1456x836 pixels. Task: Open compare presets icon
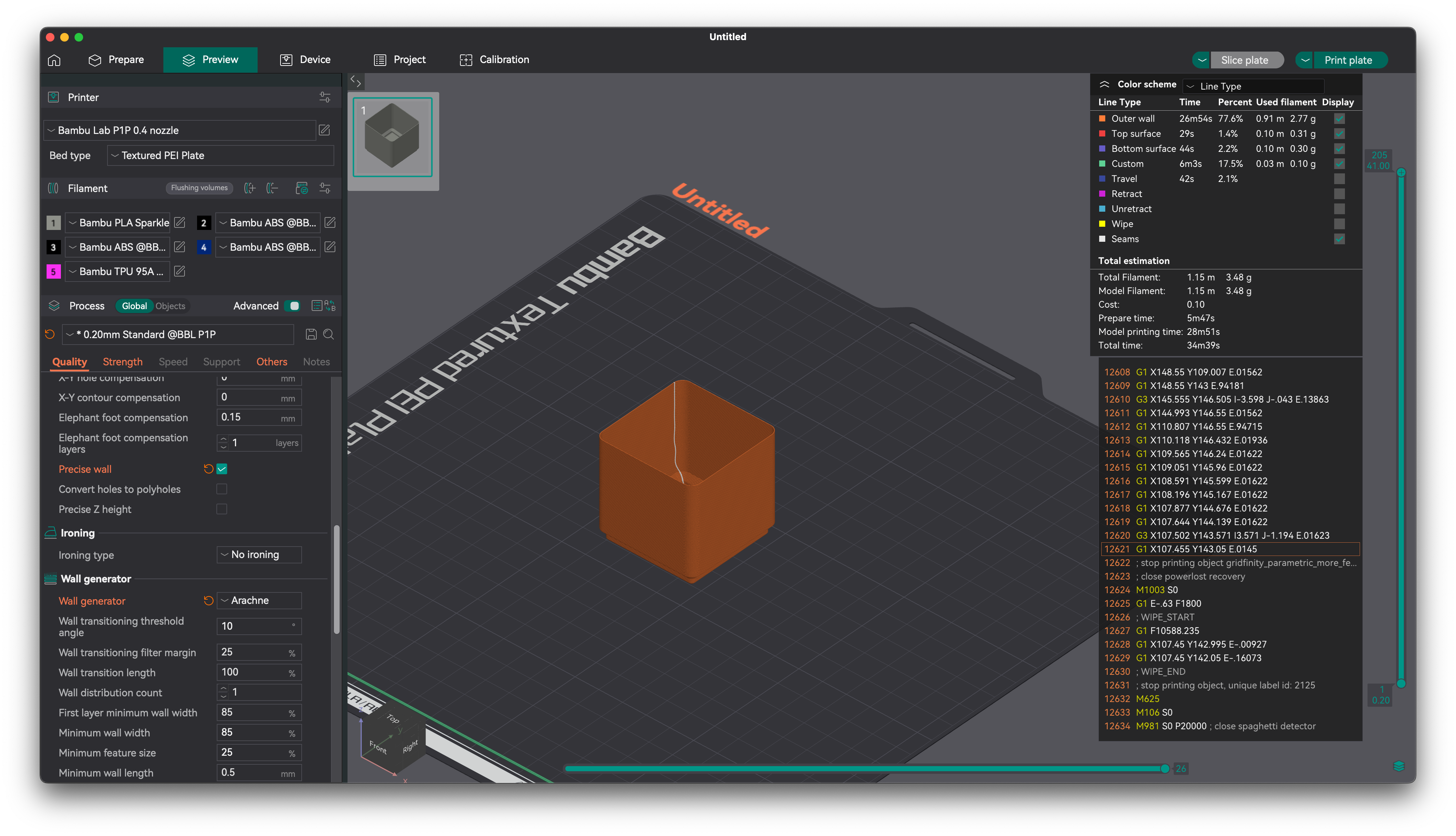click(330, 306)
